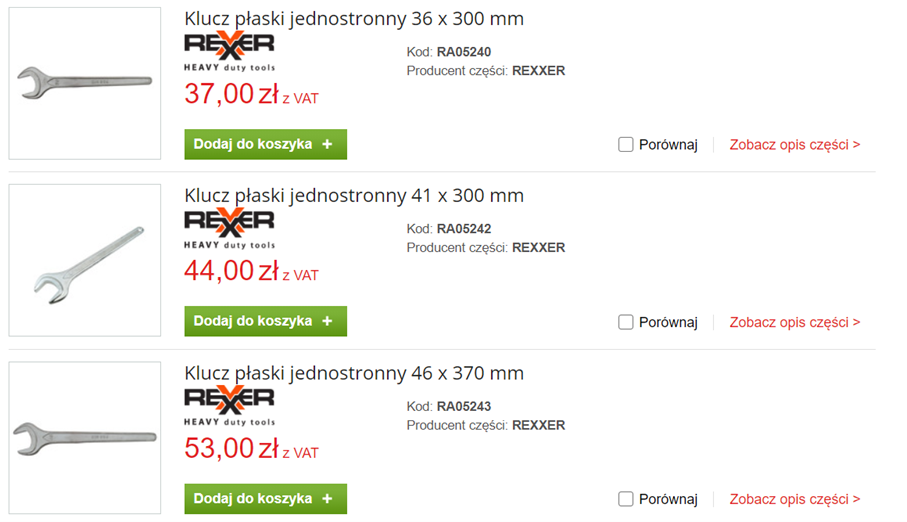Click the 37,00 zł price
Screen dimensions: 907x522
pos(231,95)
